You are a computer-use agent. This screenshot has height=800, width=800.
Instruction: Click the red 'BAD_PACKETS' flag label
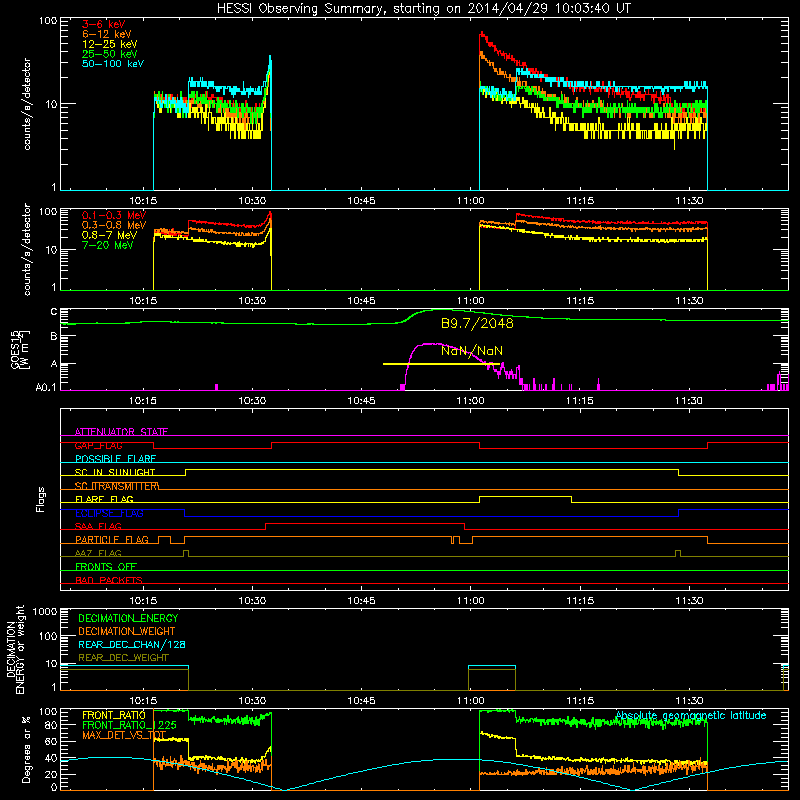coord(109,580)
